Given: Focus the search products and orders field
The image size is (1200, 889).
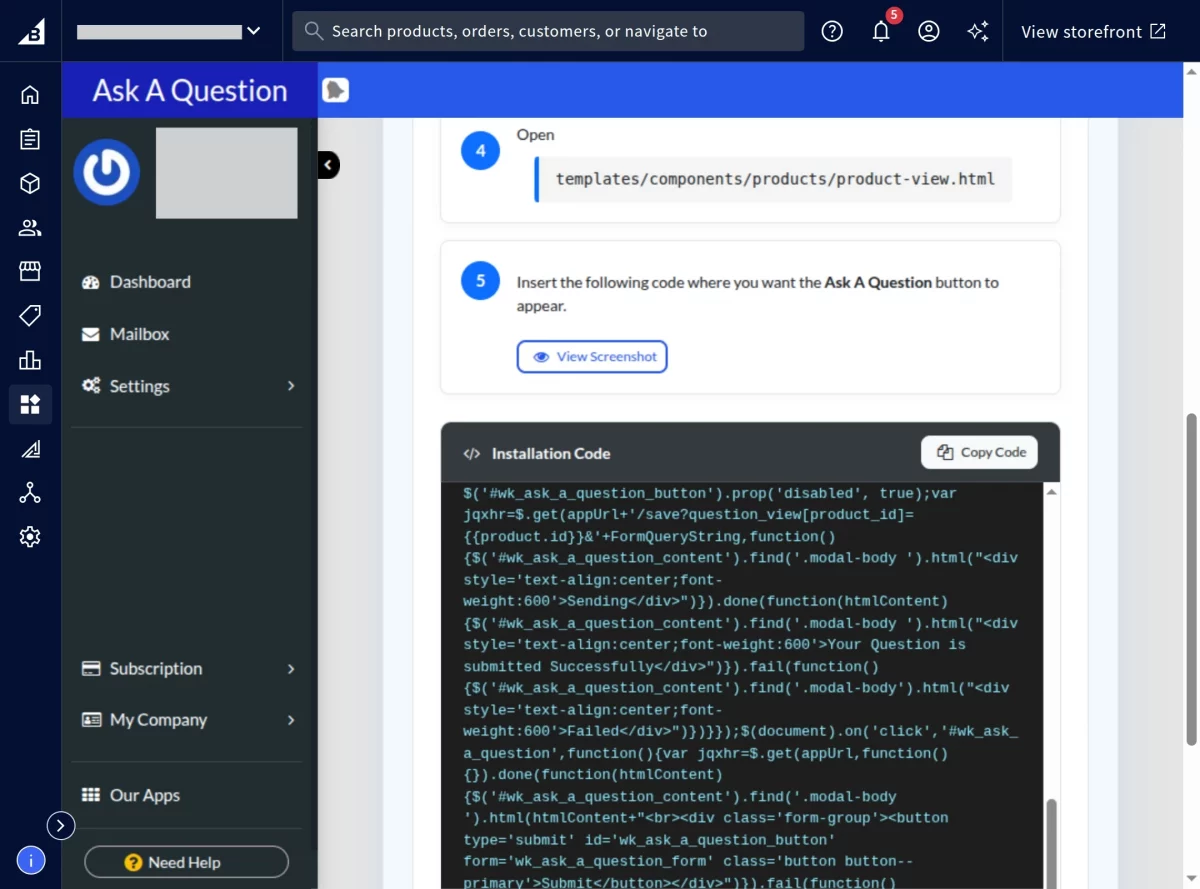Looking at the screenshot, I should click(548, 31).
